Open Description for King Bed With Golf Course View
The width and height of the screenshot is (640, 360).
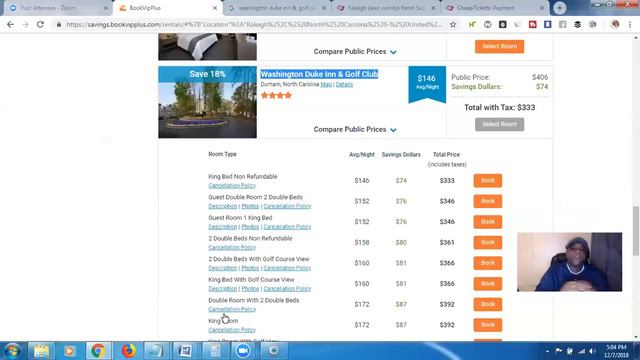pos(222,289)
